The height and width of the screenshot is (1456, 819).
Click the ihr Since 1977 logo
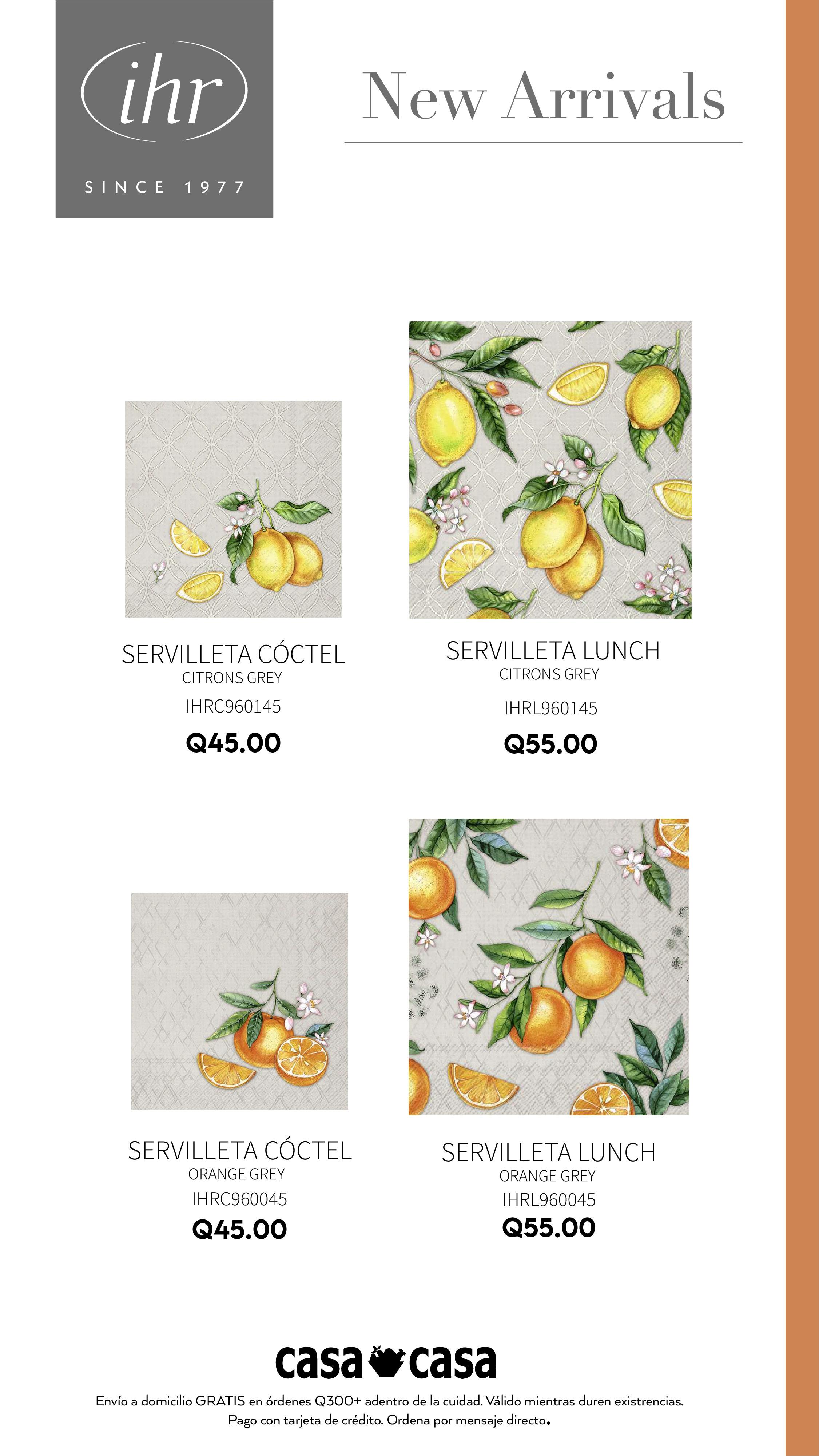pos(164,109)
